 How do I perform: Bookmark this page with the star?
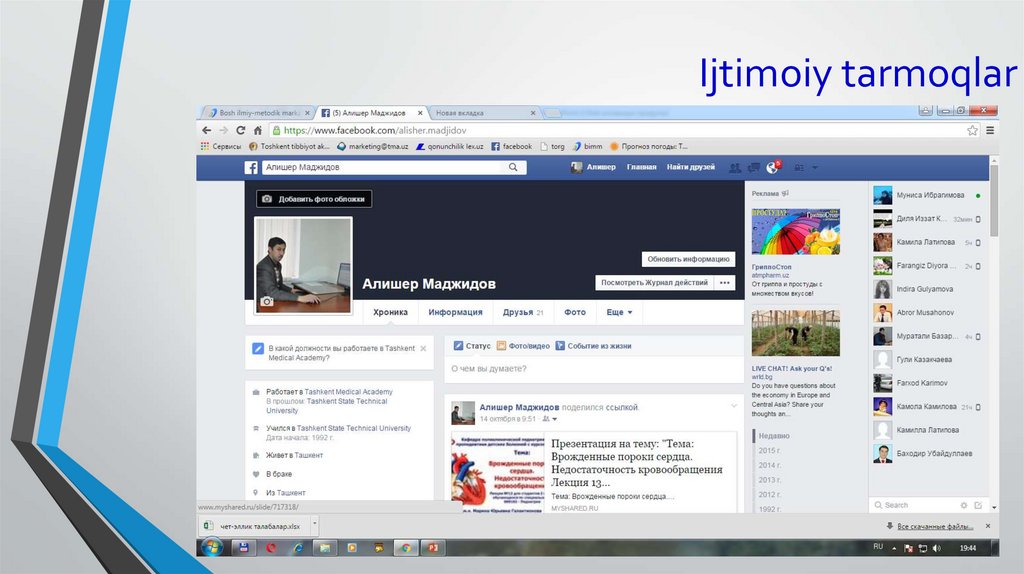pos(972,131)
